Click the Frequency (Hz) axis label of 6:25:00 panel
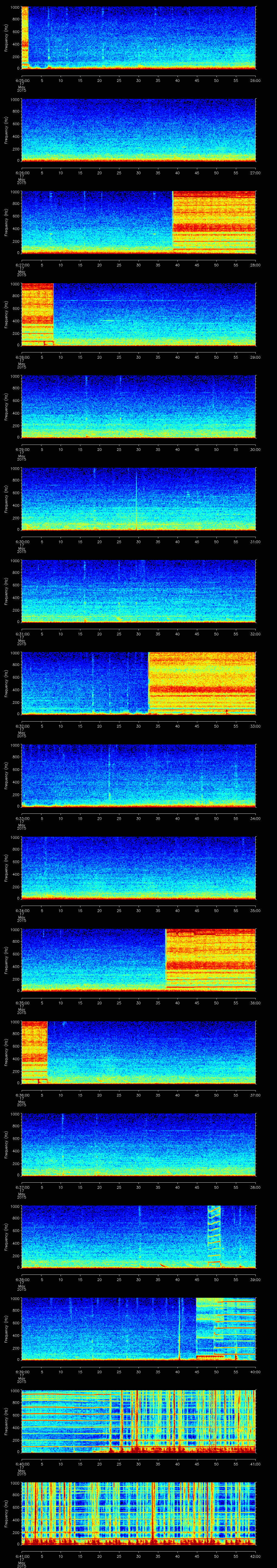Screen dimensions: 277x1568 click(6, 38)
